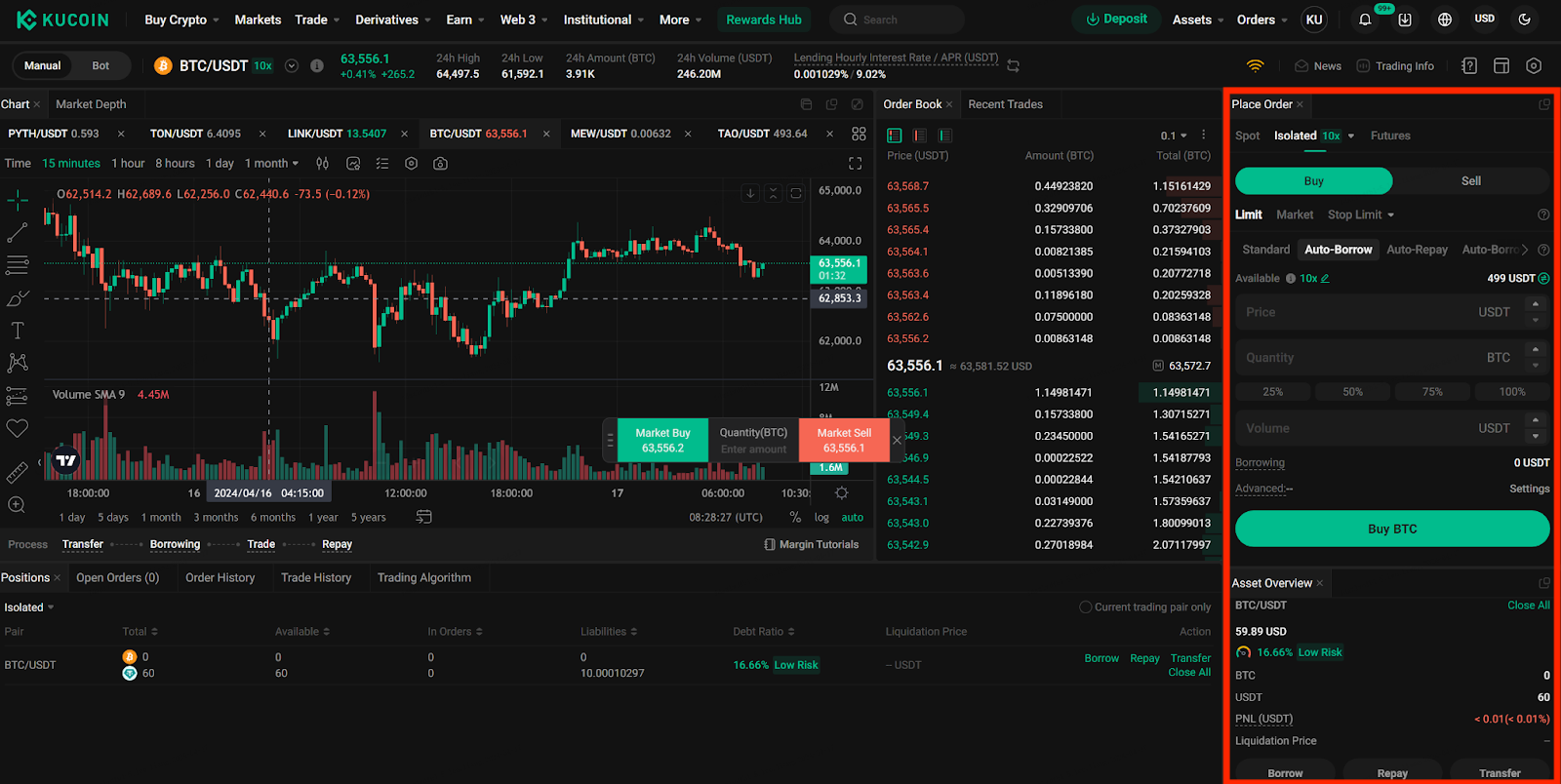
Task: Click Close All in Asset Overview
Action: (1529, 606)
